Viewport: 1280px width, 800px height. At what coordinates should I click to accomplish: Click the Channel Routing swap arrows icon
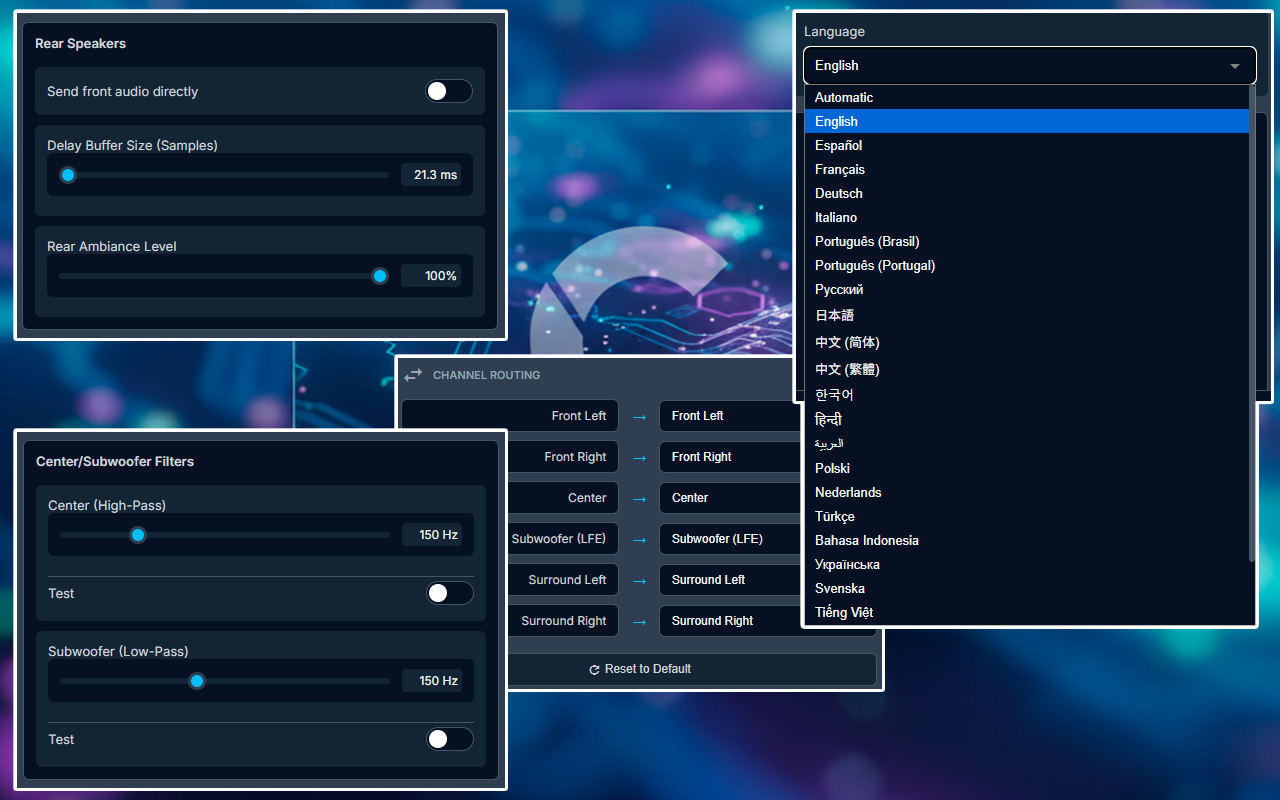point(413,375)
